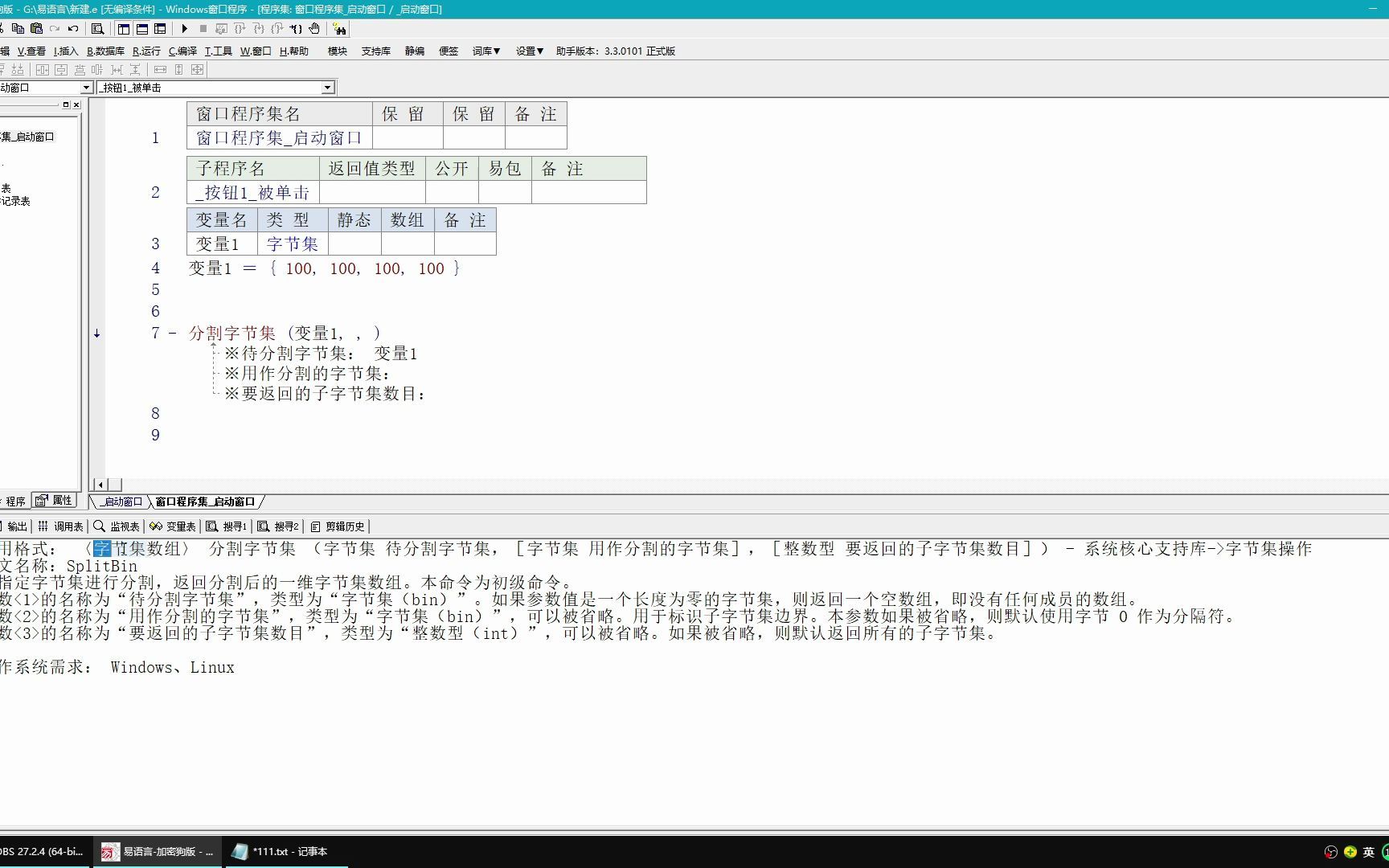
Task: Click the hand breakpoint icon
Action: (x=314, y=29)
